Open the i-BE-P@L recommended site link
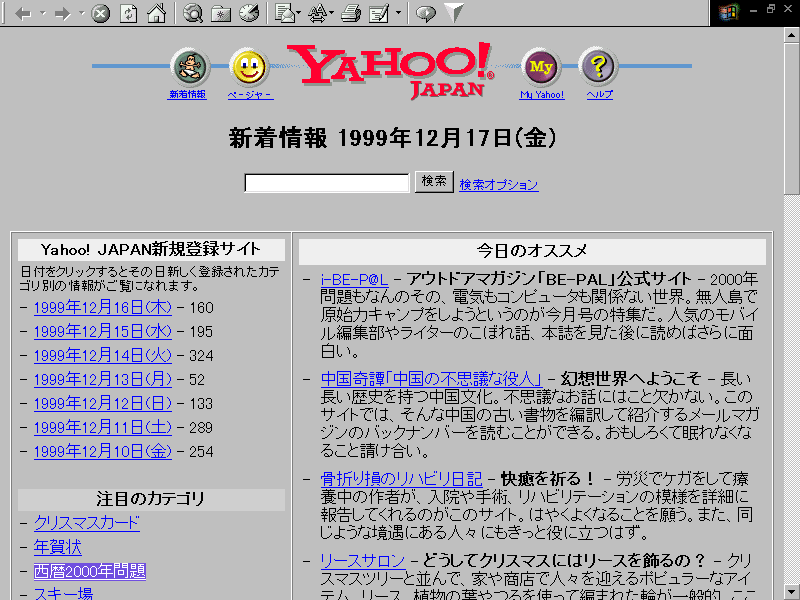 click(x=354, y=279)
